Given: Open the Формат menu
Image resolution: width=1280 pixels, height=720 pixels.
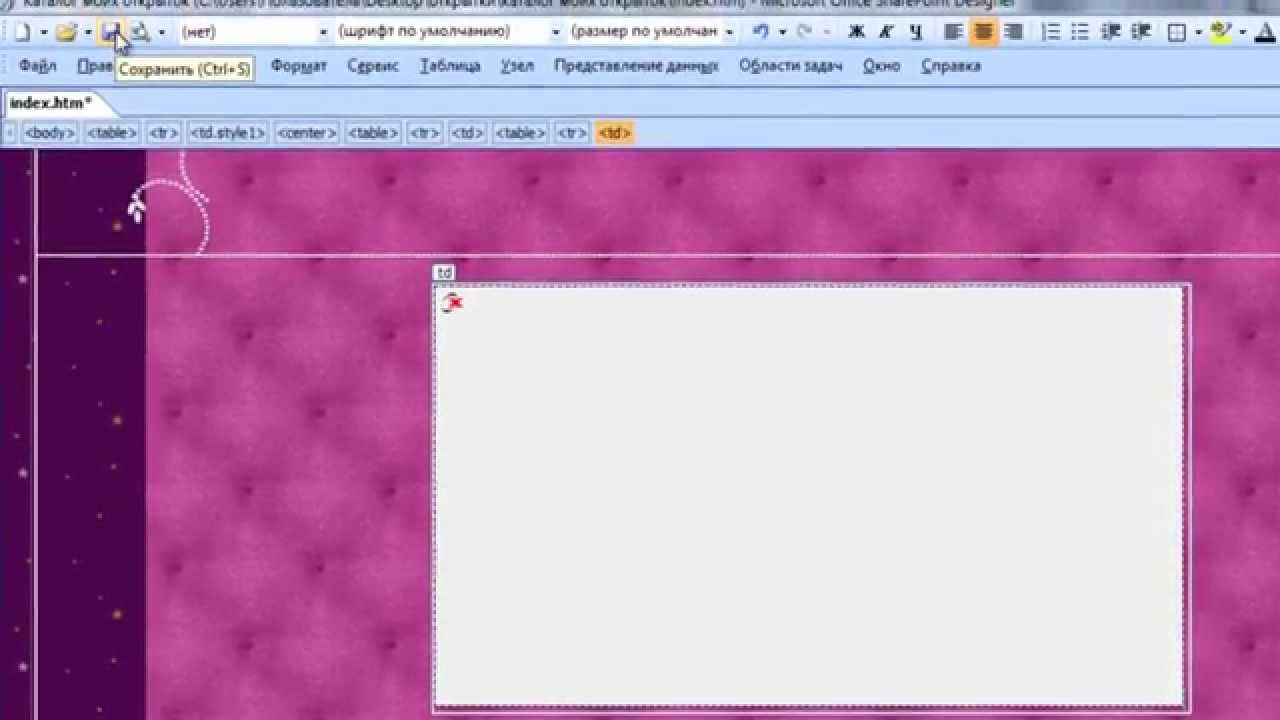Looking at the screenshot, I should click(298, 66).
